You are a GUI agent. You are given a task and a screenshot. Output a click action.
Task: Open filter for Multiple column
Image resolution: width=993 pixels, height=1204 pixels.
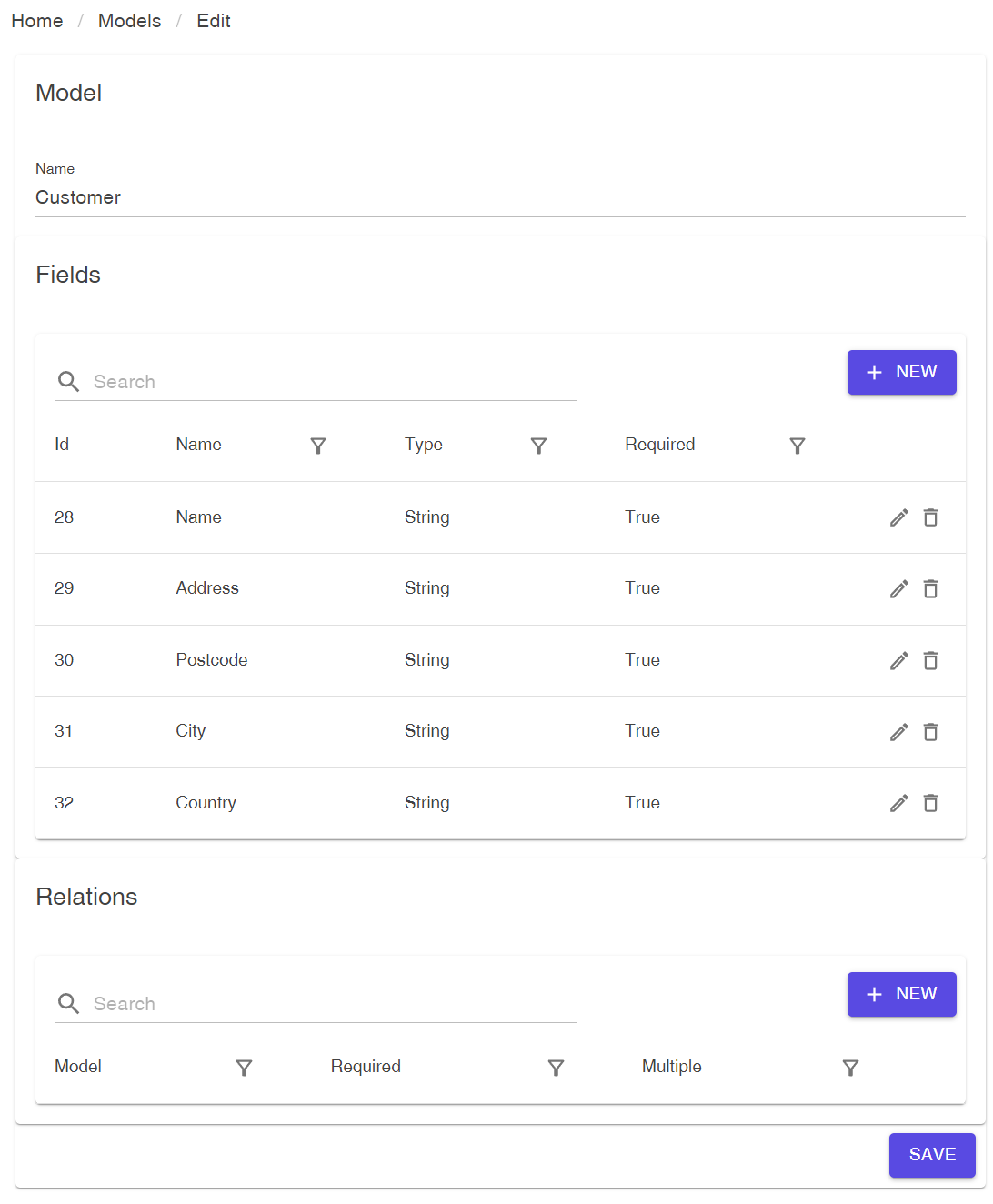pos(850,1068)
